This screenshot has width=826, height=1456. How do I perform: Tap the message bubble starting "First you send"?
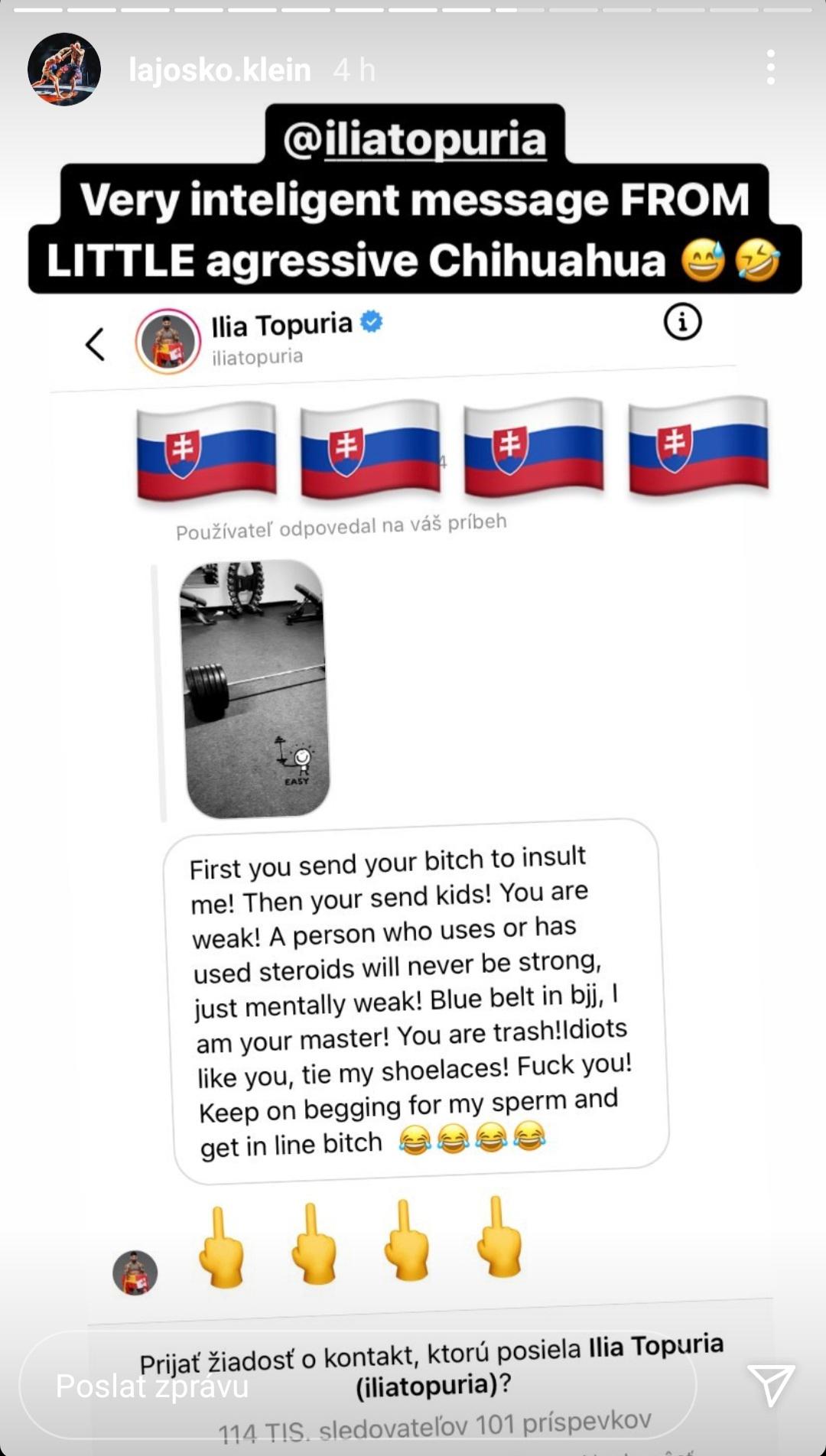[415, 1001]
